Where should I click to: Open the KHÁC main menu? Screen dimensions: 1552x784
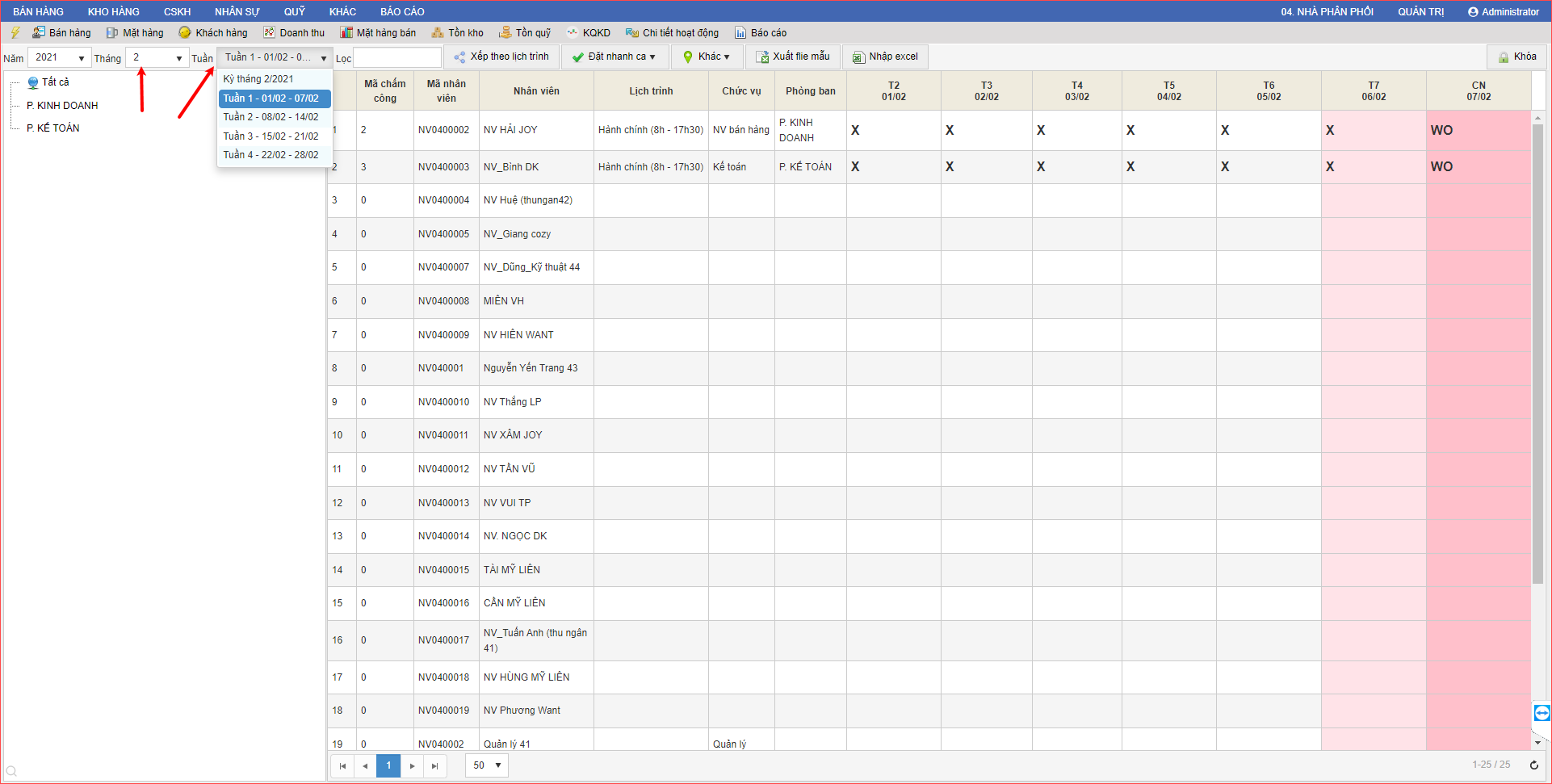342,11
